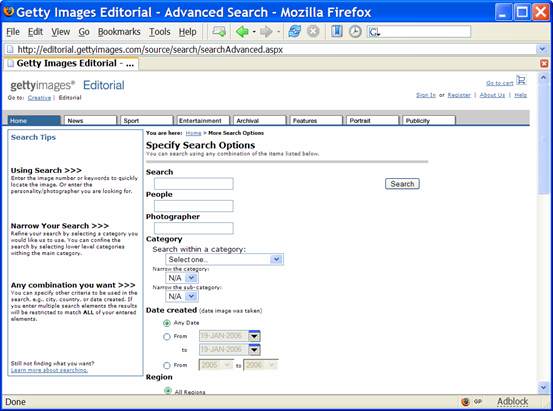553x411 pixels.
Task: Click the browser search box in toolbar
Action: [x=419, y=32]
